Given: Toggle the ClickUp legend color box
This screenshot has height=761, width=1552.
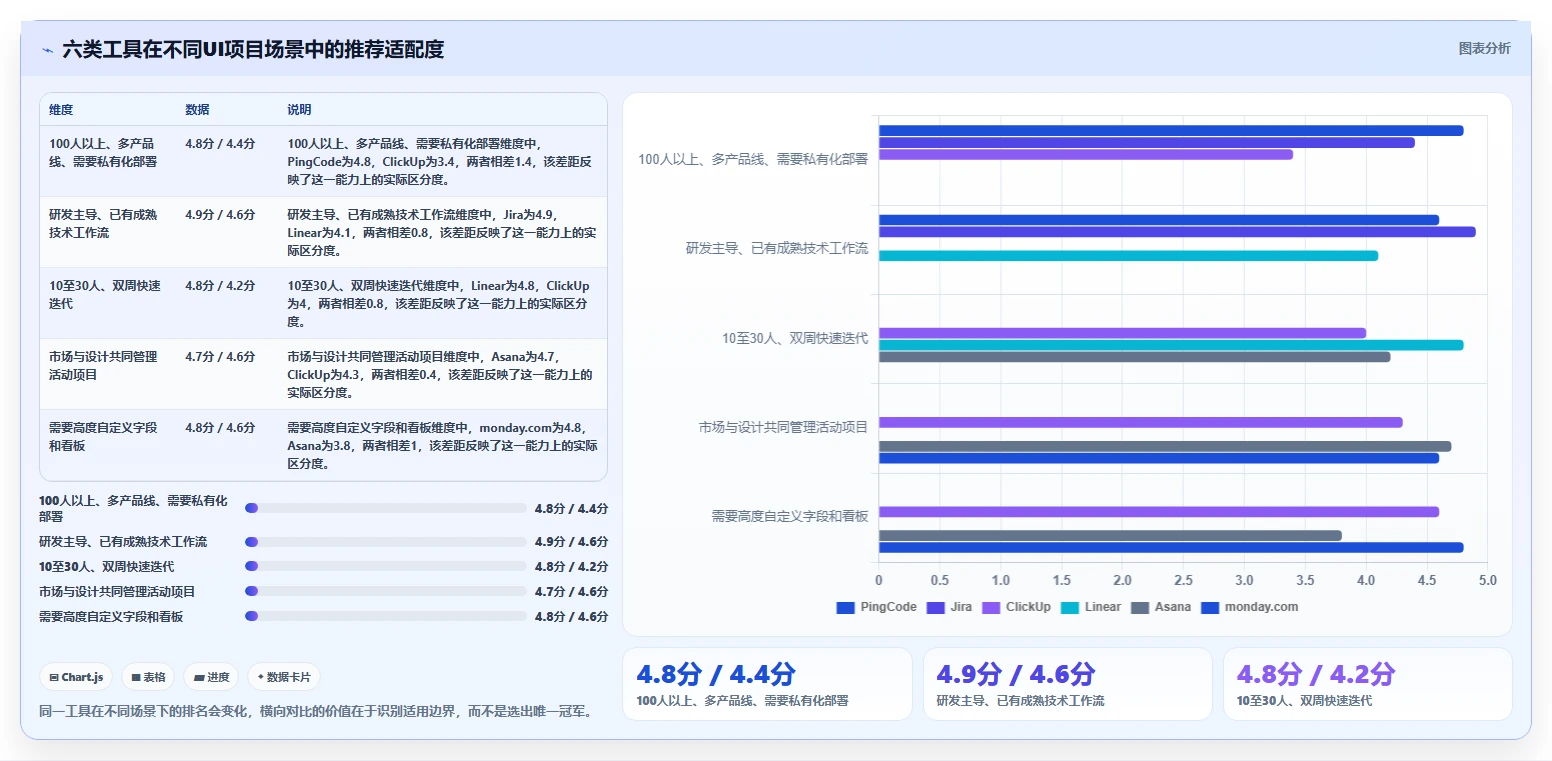Looking at the screenshot, I should pos(992,607).
